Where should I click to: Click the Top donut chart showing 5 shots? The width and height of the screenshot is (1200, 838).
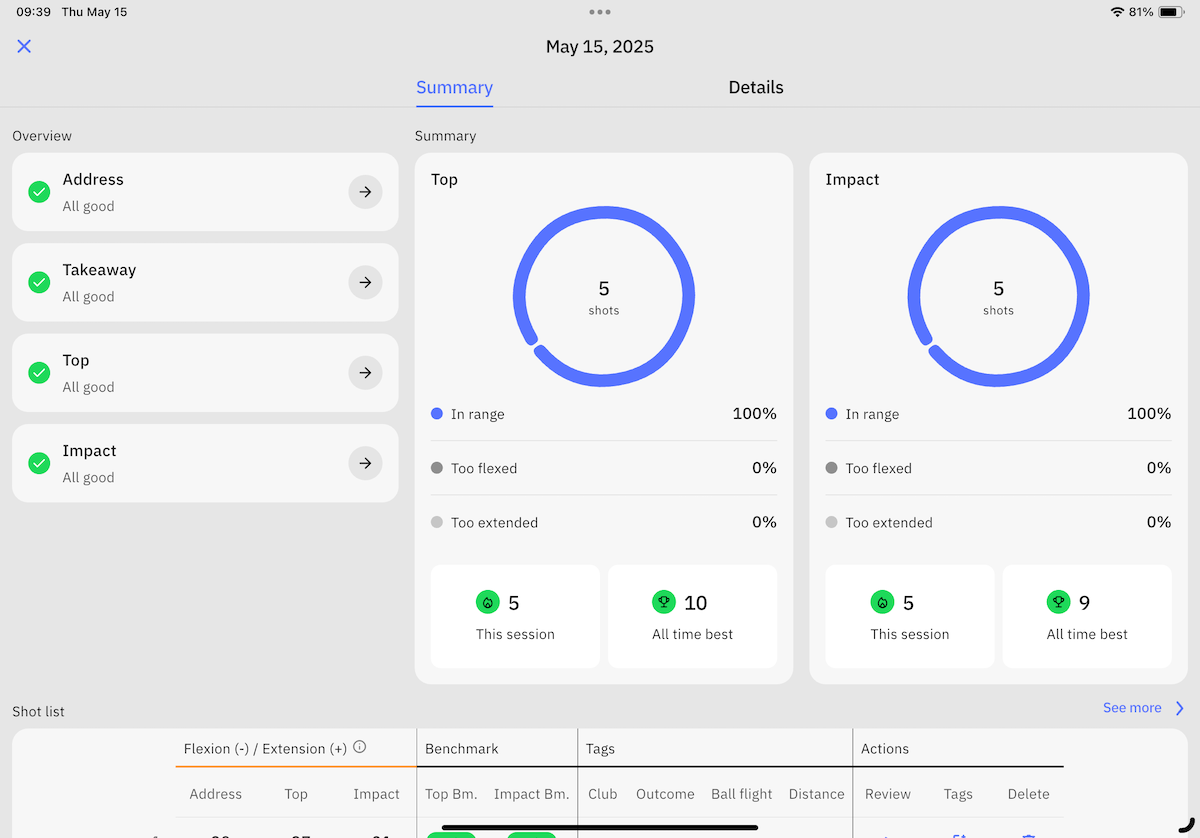(x=604, y=296)
